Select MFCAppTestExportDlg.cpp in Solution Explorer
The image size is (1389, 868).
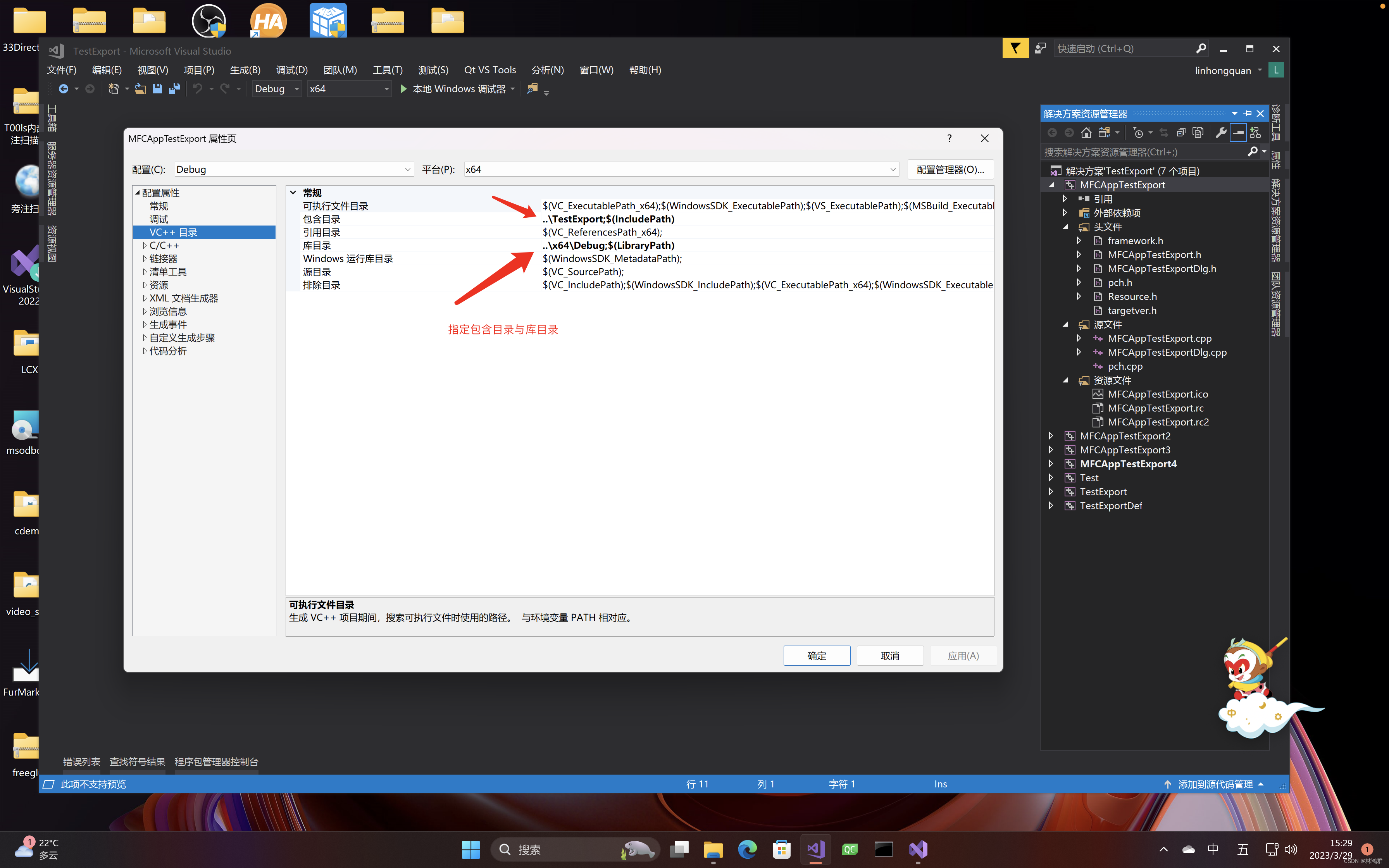tap(1167, 353)
